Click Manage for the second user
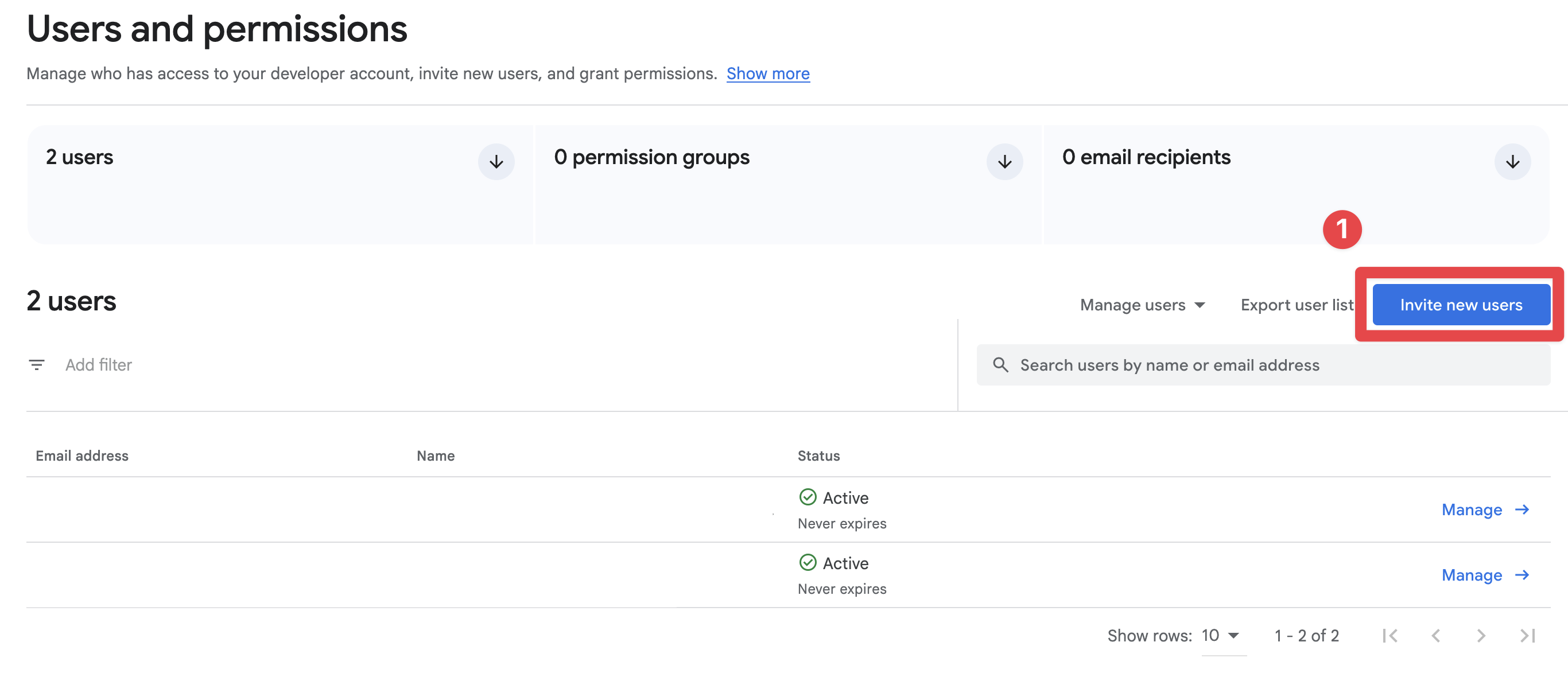The width and height of the screenshot is (1568, 677). tap(1472, 575)
